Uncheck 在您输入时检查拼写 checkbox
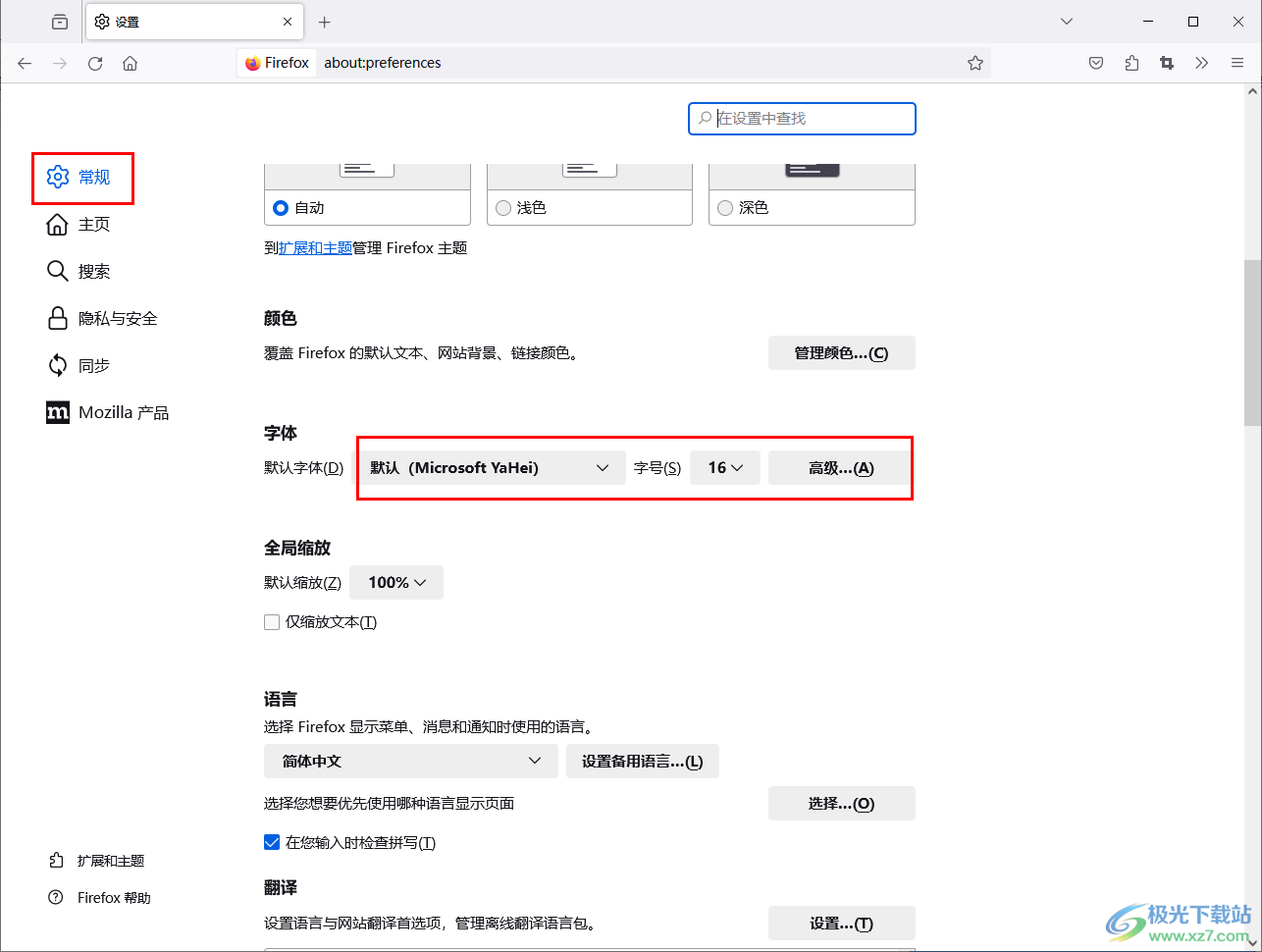Image resolution: width=1262 pixels, height=952 pixels. 272,842
